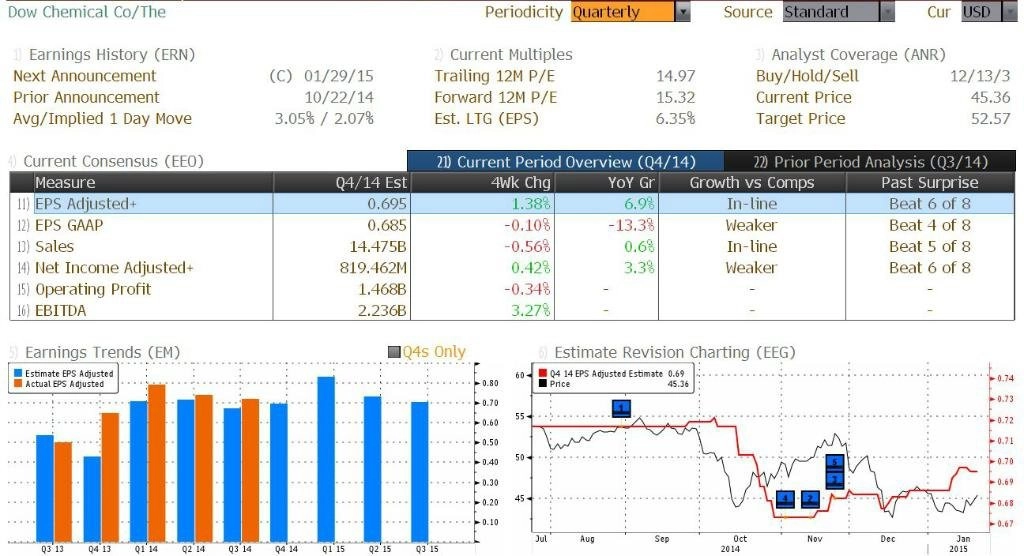1024x556 pixels.
Task: Click "Beat 4 of 8" past surprise cell
Action: click(x=930, y=225)
